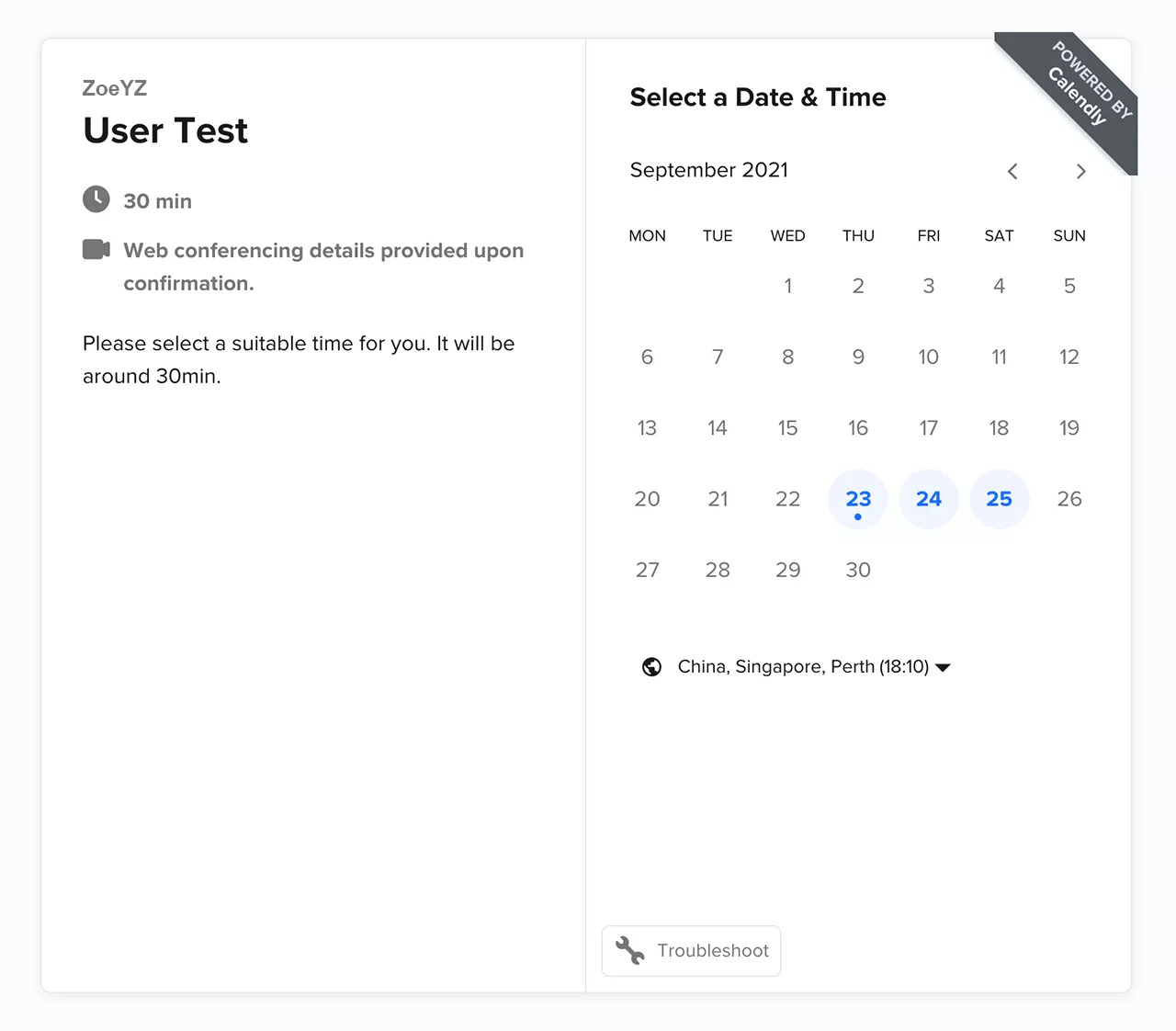Screen dimensions: 1176x1031
Task: Click the video camera conferencing icon
Action: point(96,249)
